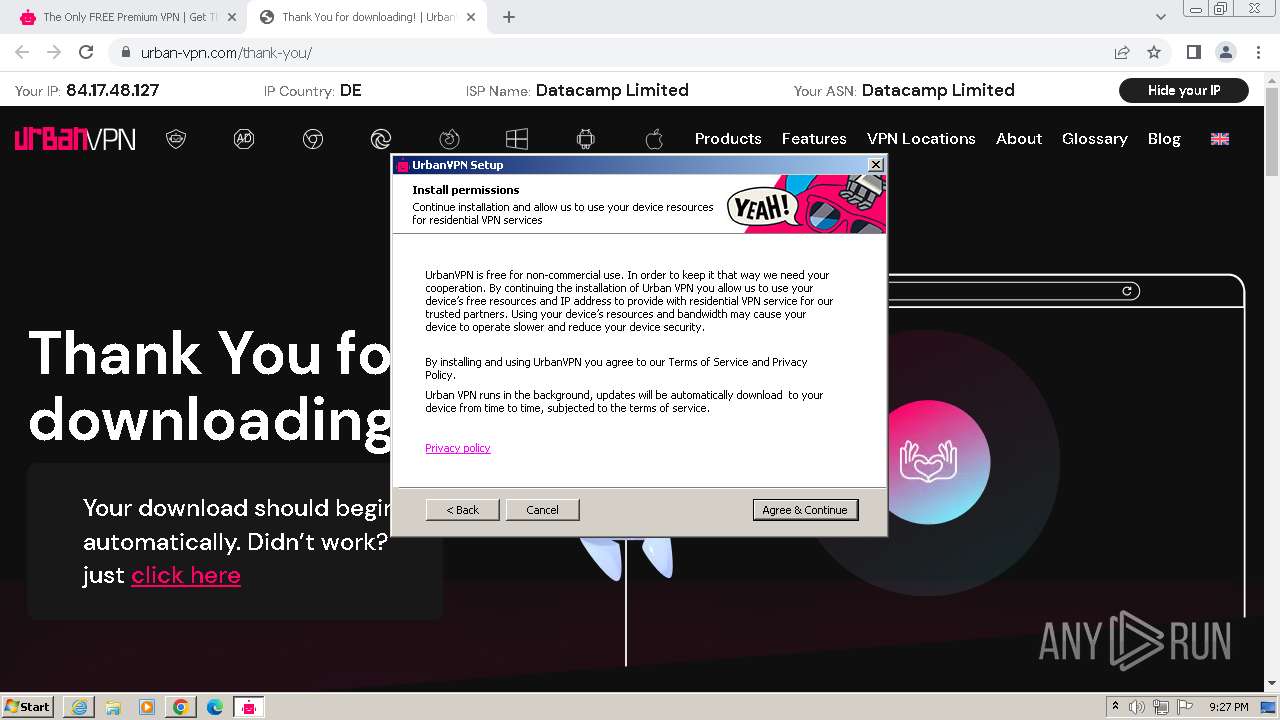Open the tab search chevron

pyautogui.click(x=1160, y=17)
